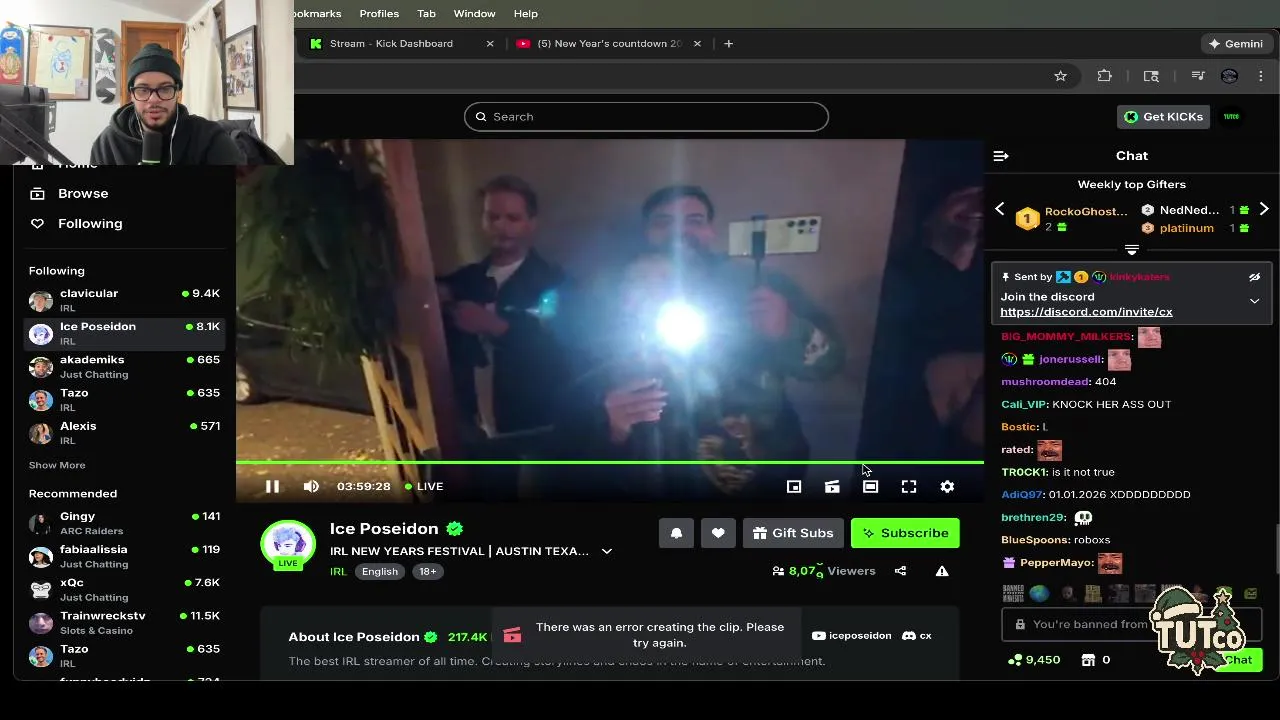This screenshot has height=720, width=1280.
Task: Open the Help menu
Action: pyautogui.click(x=526, y=14)
